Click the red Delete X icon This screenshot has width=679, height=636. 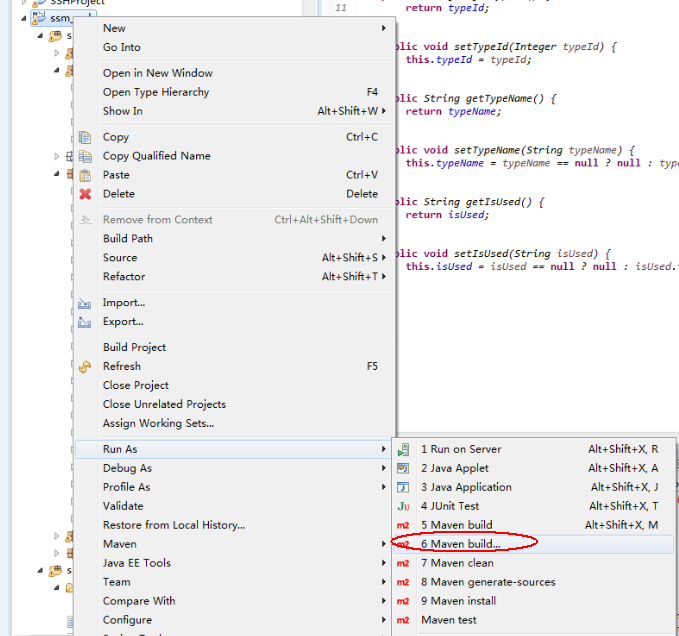point(85,194)
